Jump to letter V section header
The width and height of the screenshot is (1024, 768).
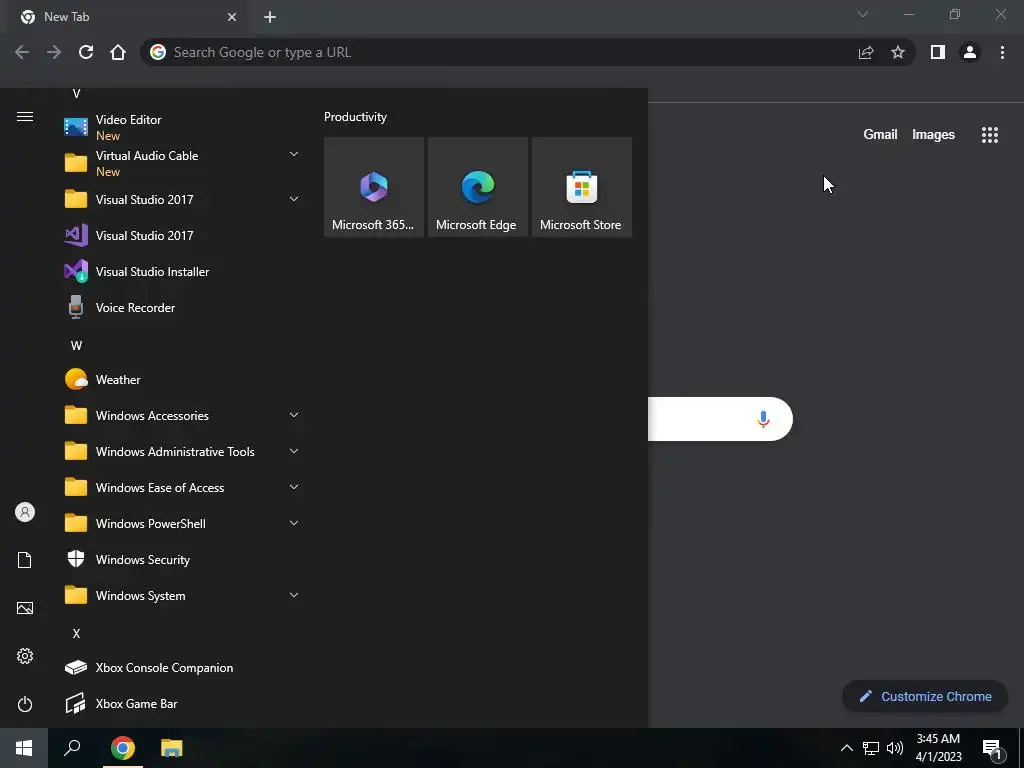pos(76,94)
